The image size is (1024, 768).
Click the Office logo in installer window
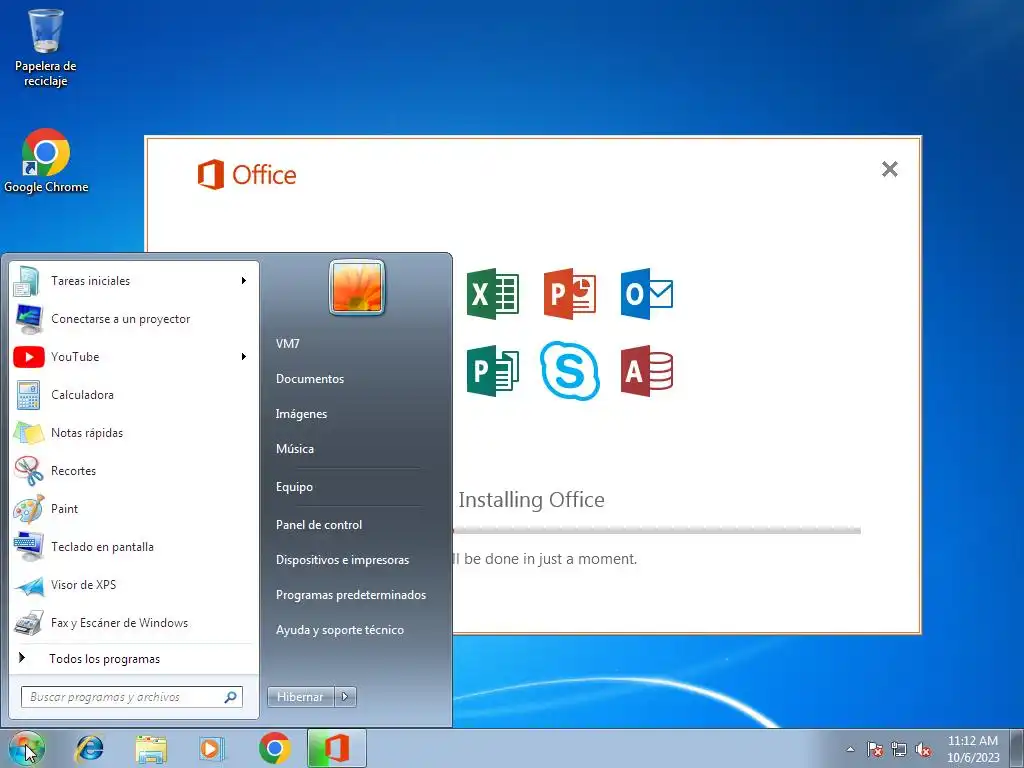click(x=247, y=174)
